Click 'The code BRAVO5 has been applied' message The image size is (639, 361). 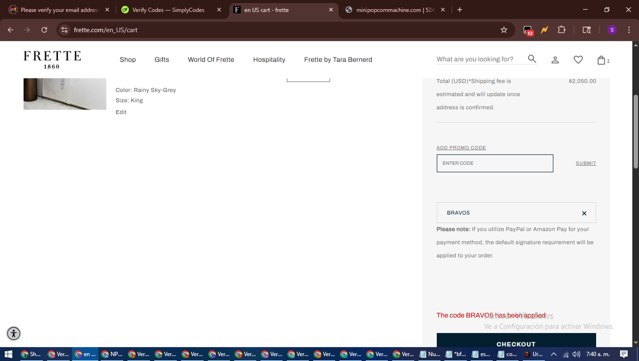click(x=491, y=315)
